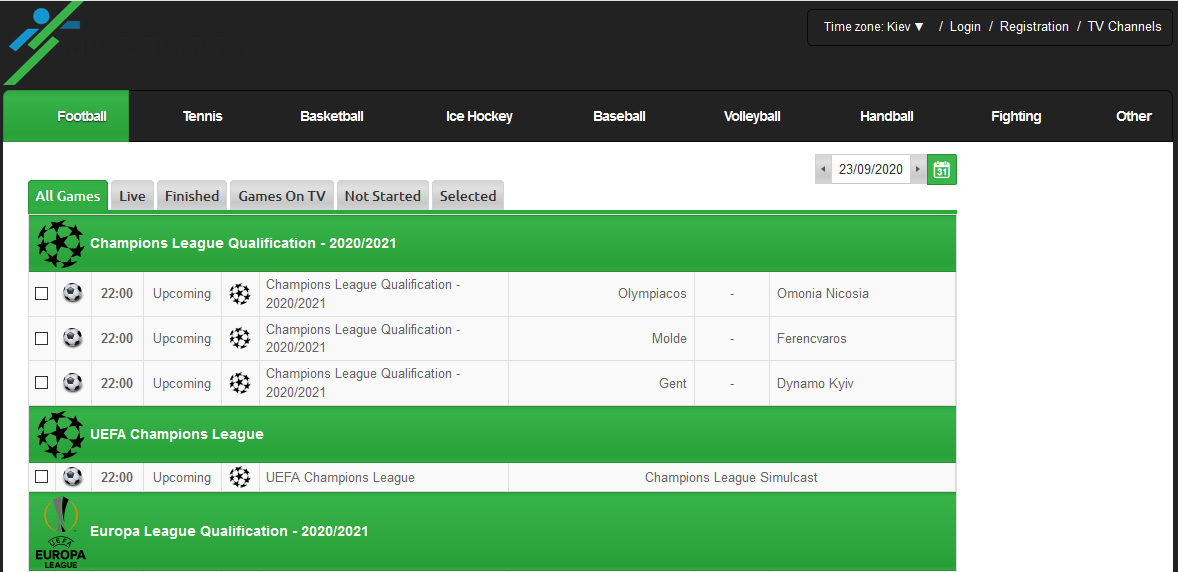Viewport: 1178px width, 572px height.
Task: Click the competition name in the Olympiacos row
Action: pos(363,294)
